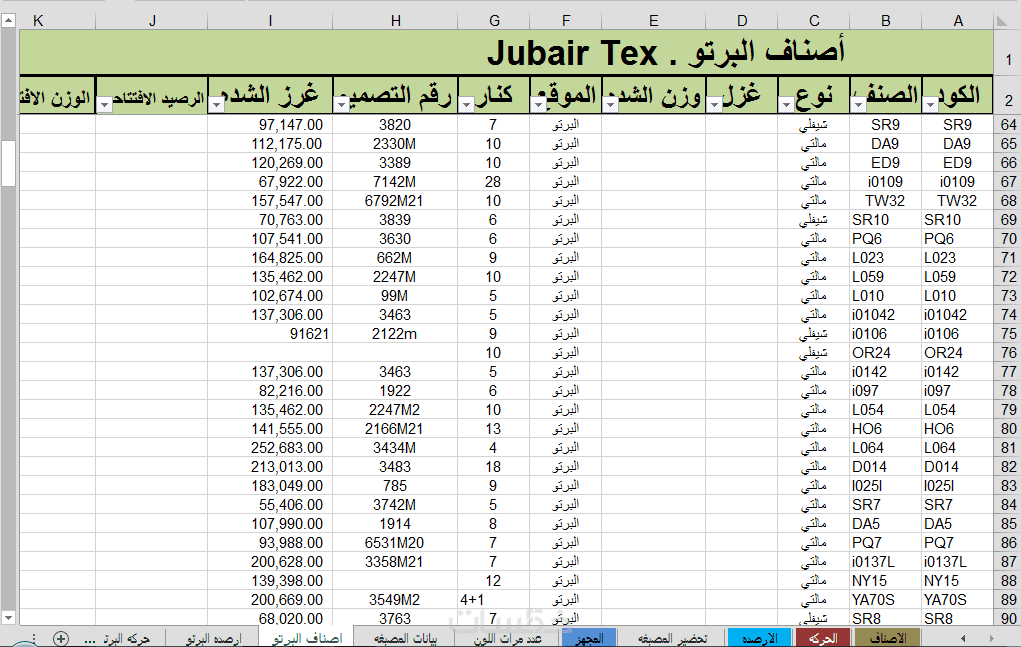Click vertical scrollbar down arrow
1021x647 pixels.
tap(8, 618)
